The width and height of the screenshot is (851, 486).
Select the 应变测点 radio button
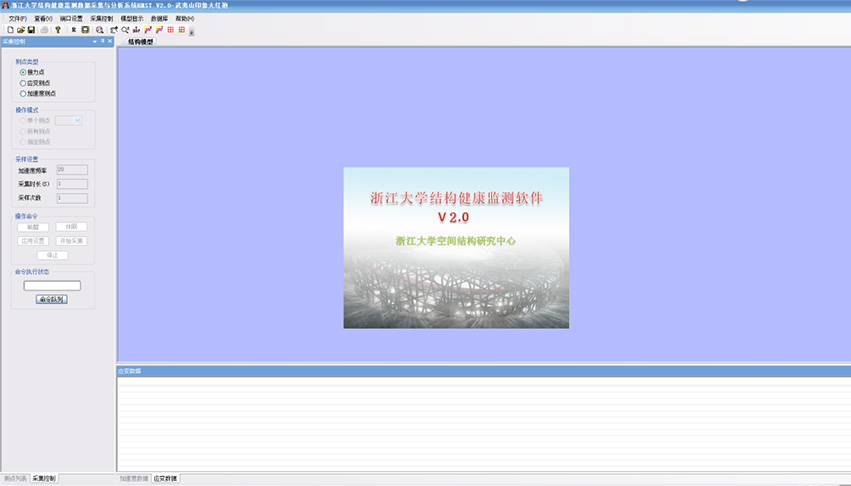coord(23,83)
